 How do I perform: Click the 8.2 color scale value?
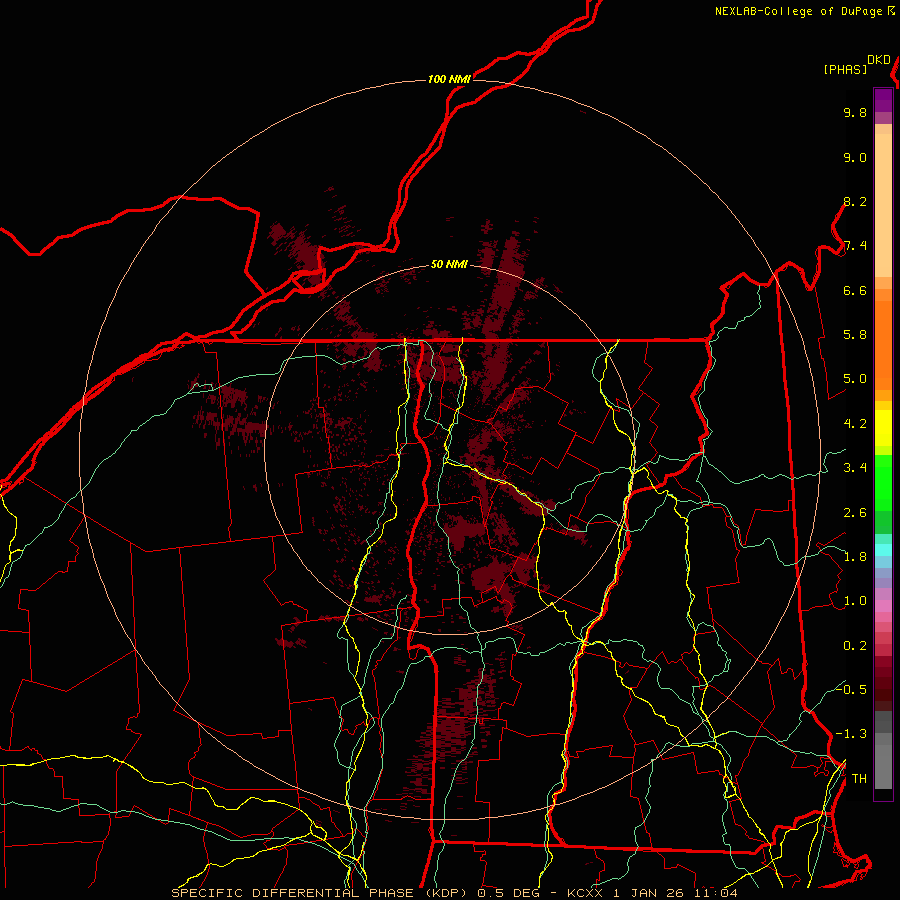click(855, 202)
